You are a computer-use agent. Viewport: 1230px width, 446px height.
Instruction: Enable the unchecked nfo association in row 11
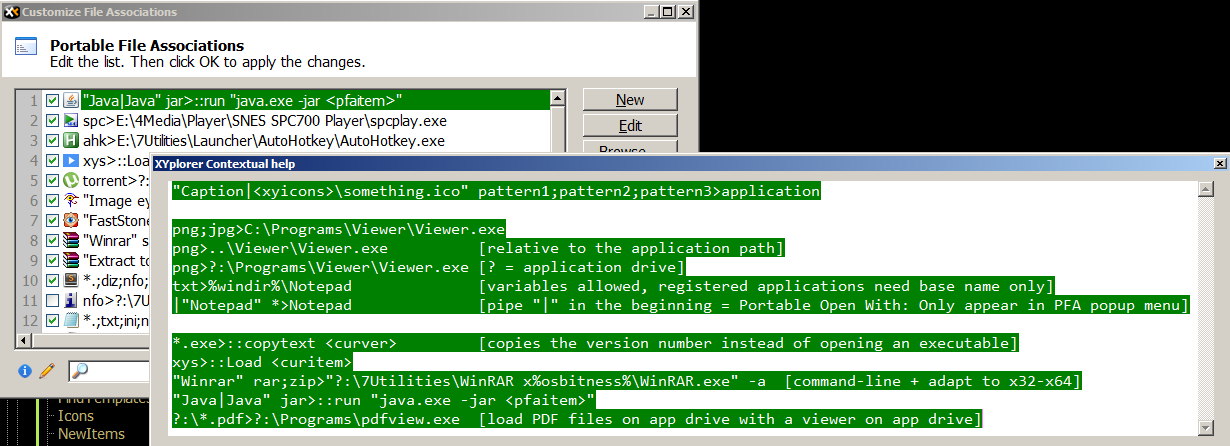tap(52, 300)
